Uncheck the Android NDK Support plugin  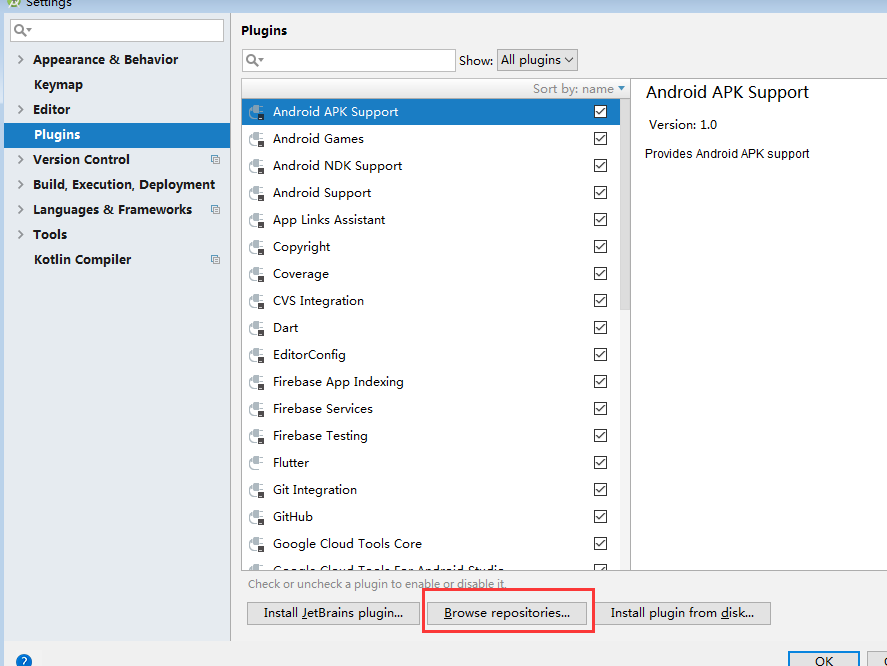(x=600, y=166)
